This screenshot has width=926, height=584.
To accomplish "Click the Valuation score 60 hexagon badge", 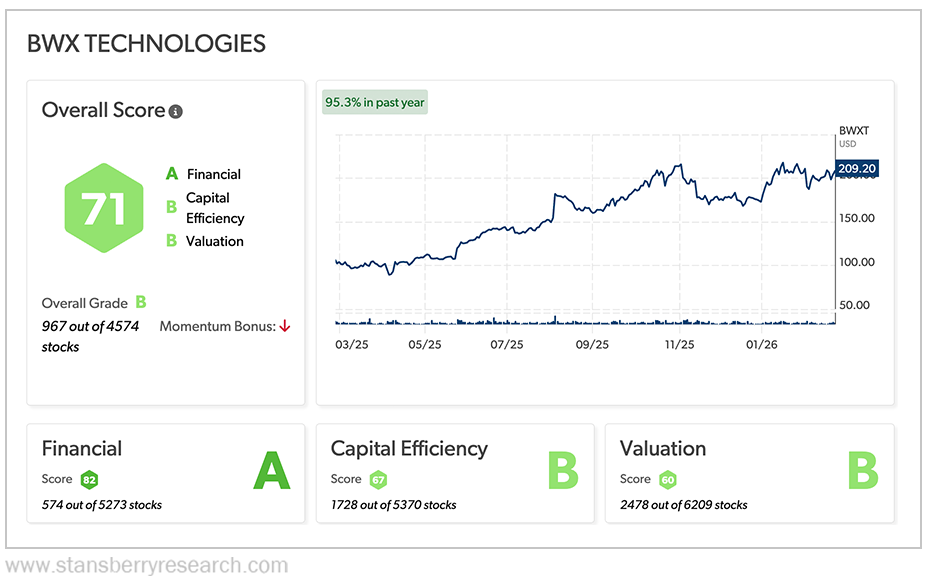I will [x=667, y=479].
